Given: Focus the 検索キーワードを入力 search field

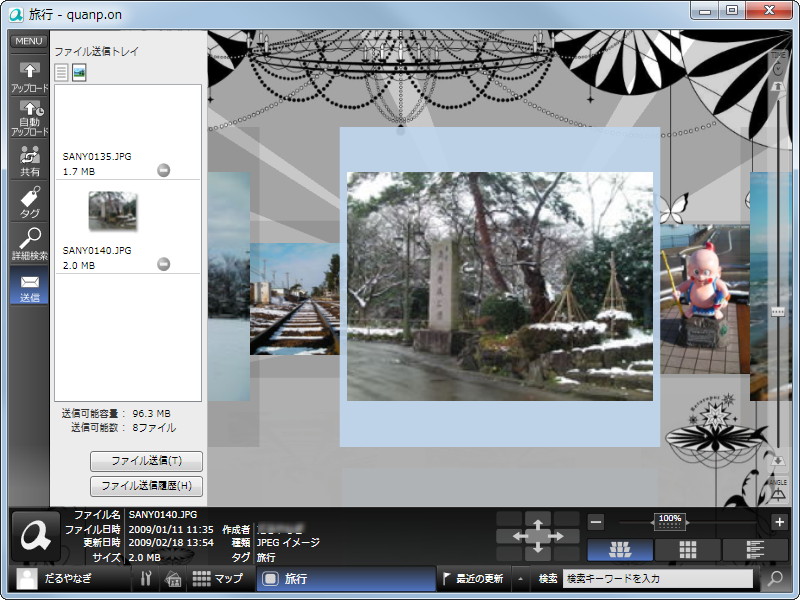Looking at the screenshot, I should click(658, 579).
